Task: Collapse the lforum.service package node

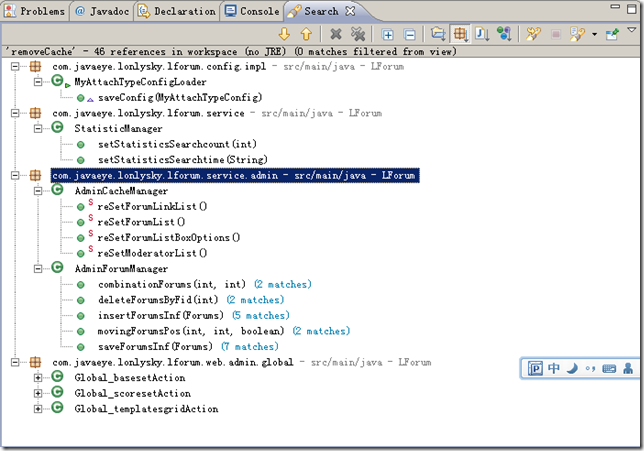Action: (x=15, y=113)
